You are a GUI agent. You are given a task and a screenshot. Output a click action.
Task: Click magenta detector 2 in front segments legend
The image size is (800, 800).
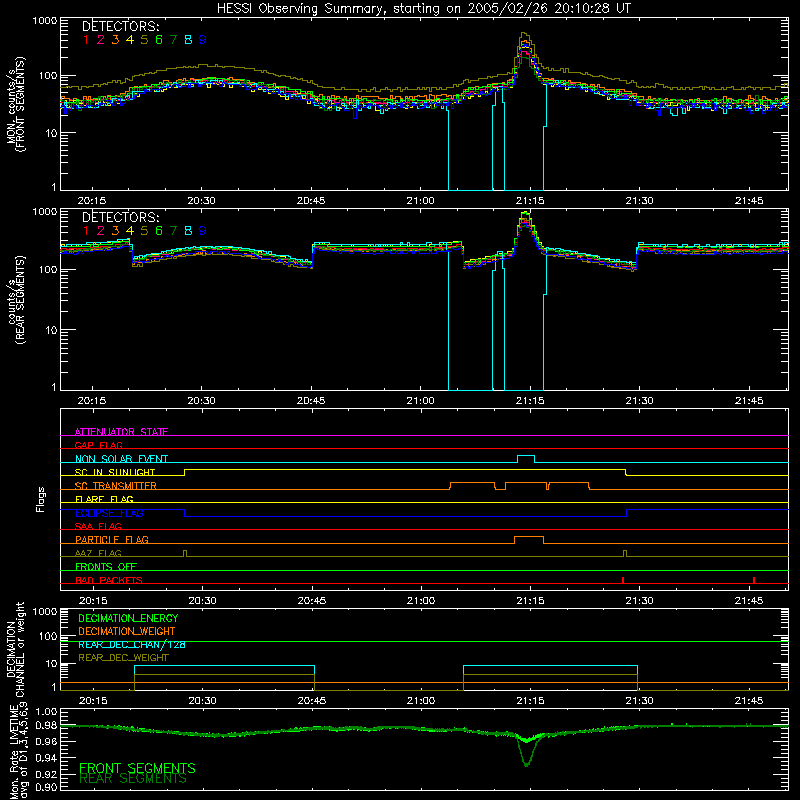(x=101, y=40)
